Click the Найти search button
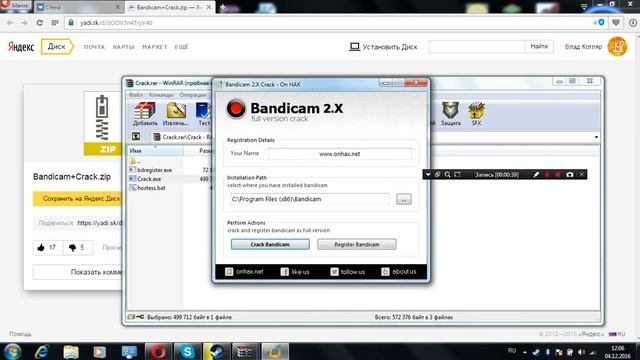The image size is (640, 360). point(539,47)
